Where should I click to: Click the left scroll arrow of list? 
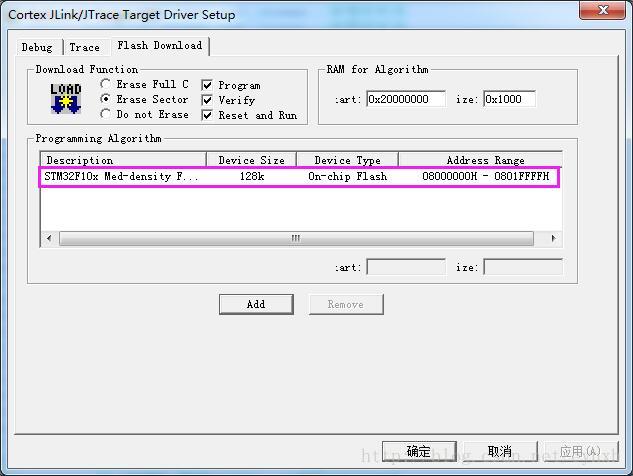click(x=49, y=238)
